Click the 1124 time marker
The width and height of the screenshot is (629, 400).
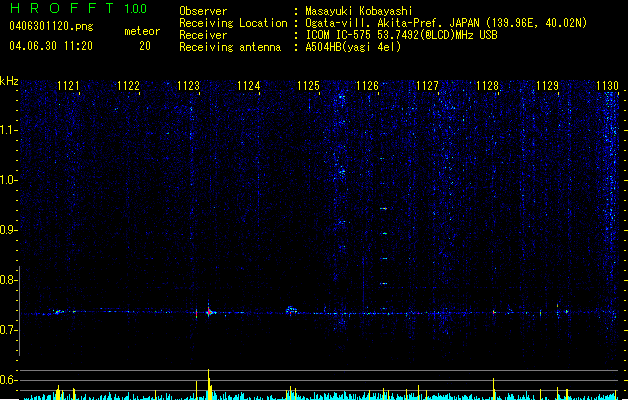(x=248, y=86)
